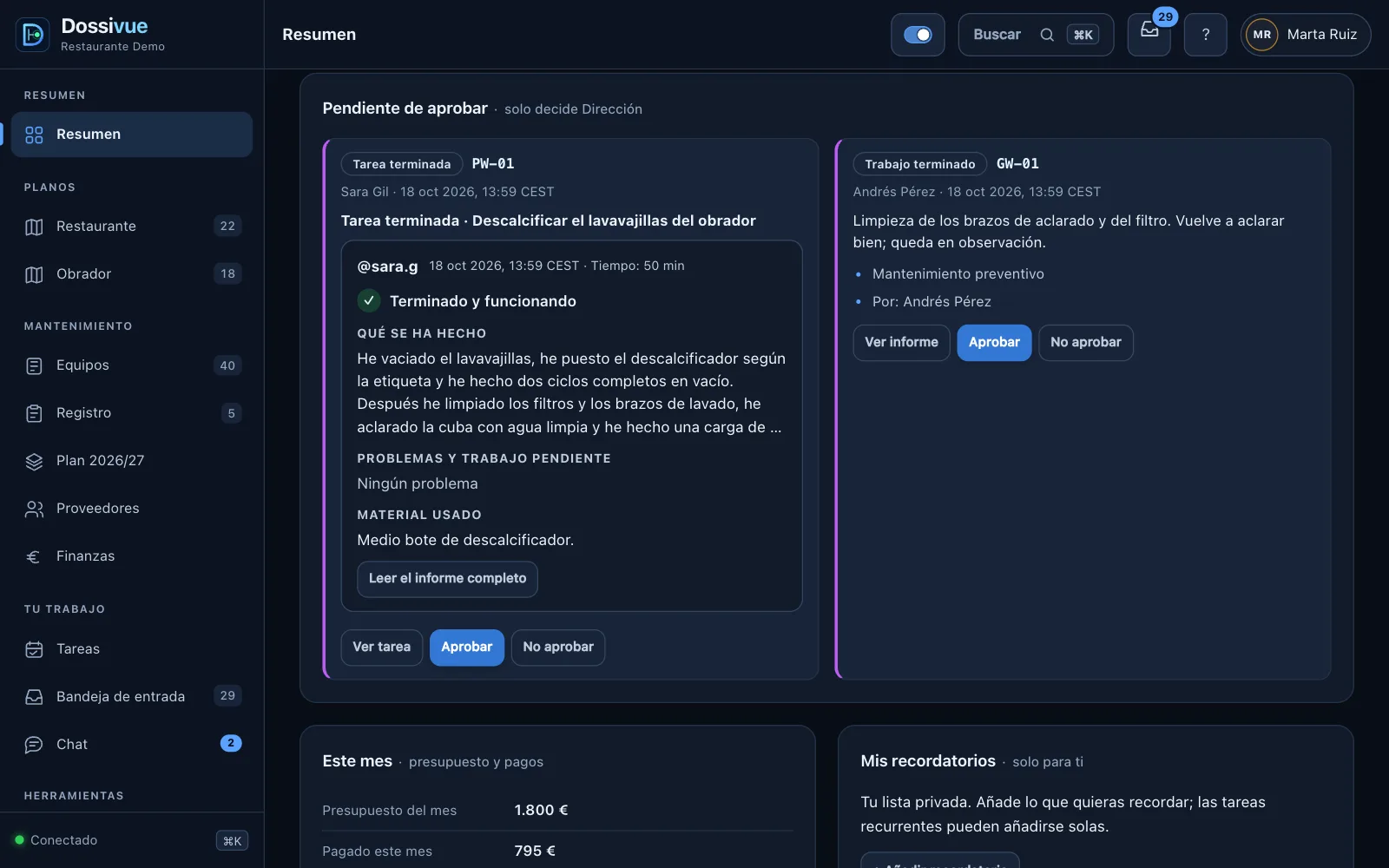Image resolution: width=1389 pixels, height=868 pixels.
Task: Go to Obrador plans
Action: [x=132, y=274]
